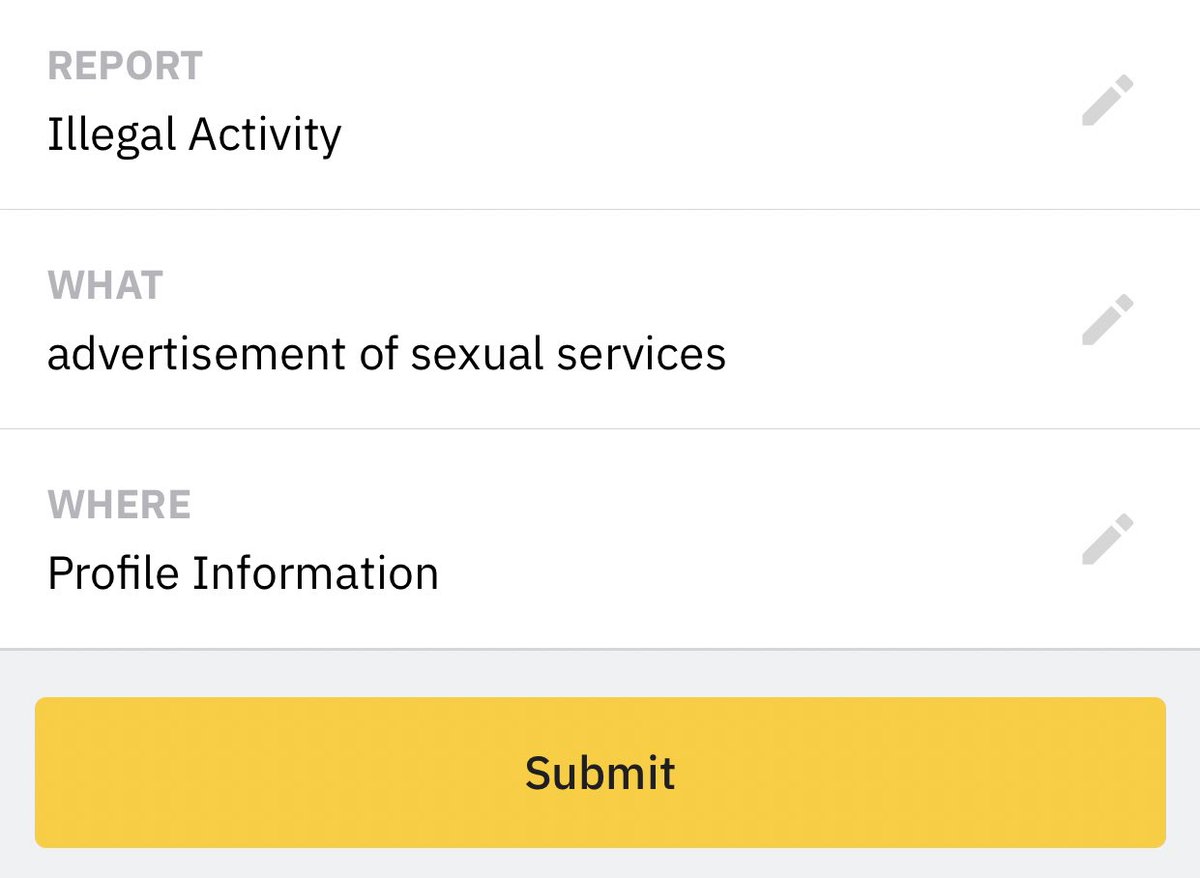The height and width of the screenshot is (878, 1200).
Task: Click the edit pencil beside Profile Information
Action: click(1108, 540)
